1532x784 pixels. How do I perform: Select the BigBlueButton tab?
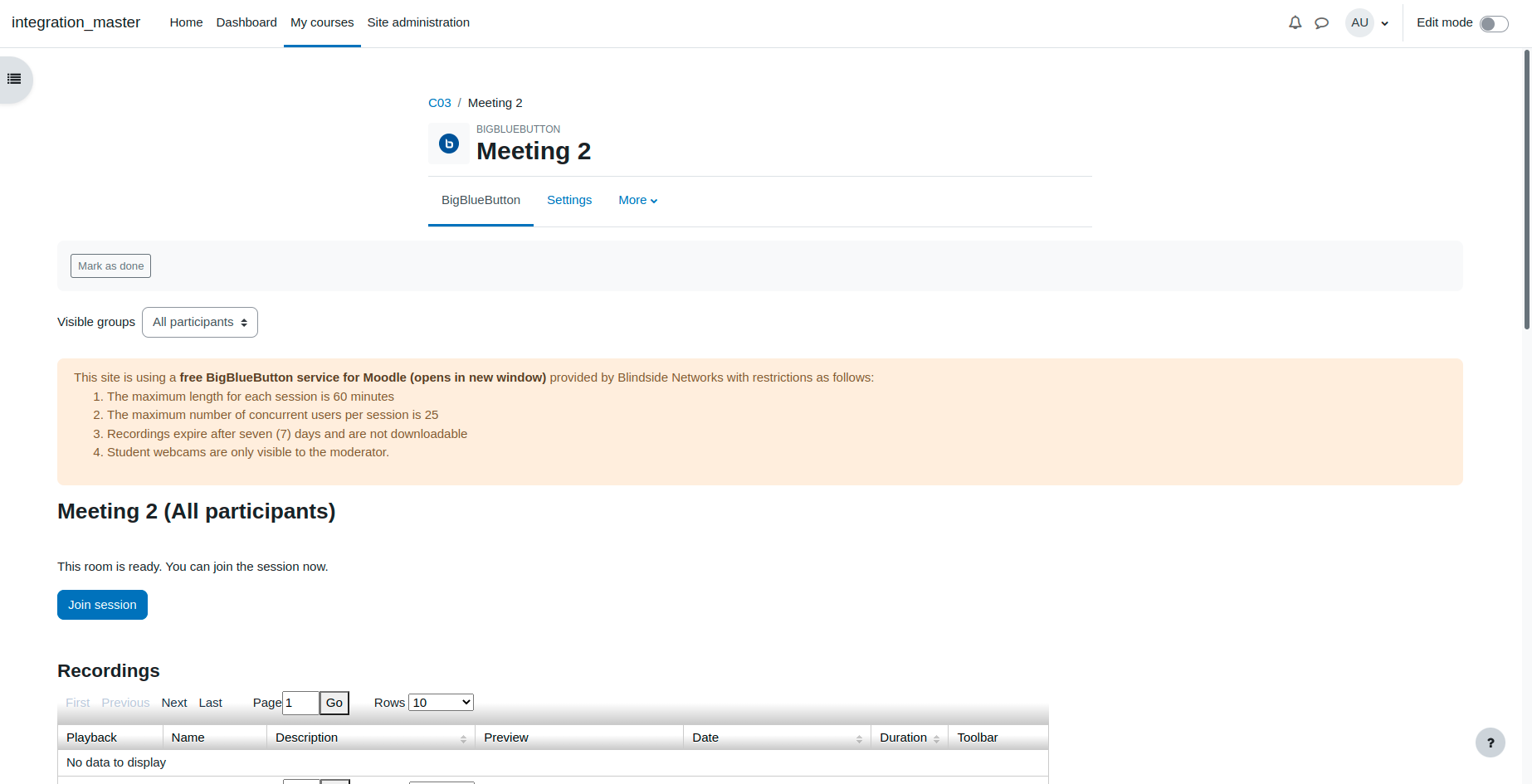(x=481, y=200)
